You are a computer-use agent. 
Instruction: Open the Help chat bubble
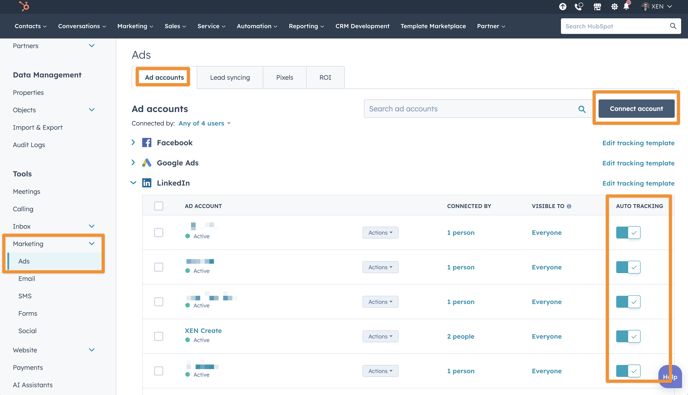point(670,377)
